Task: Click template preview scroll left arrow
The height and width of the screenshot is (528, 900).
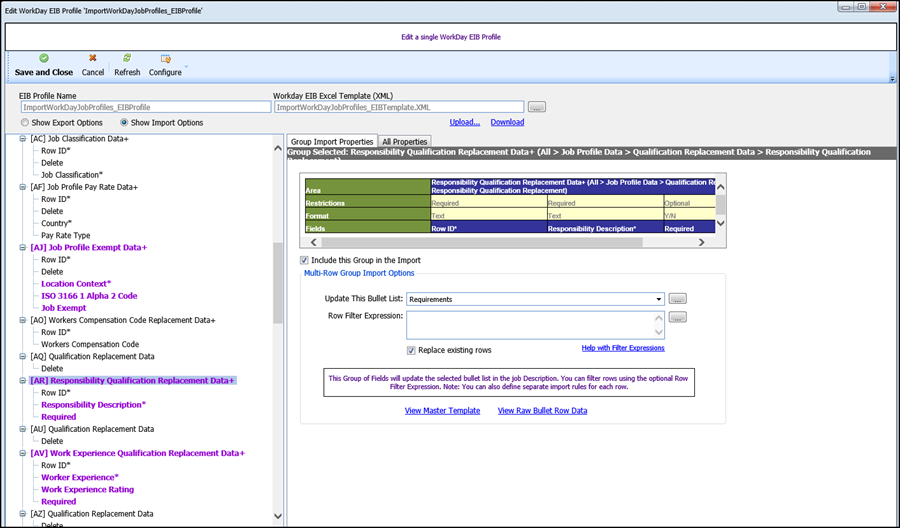Action: (x=313, y=242)
